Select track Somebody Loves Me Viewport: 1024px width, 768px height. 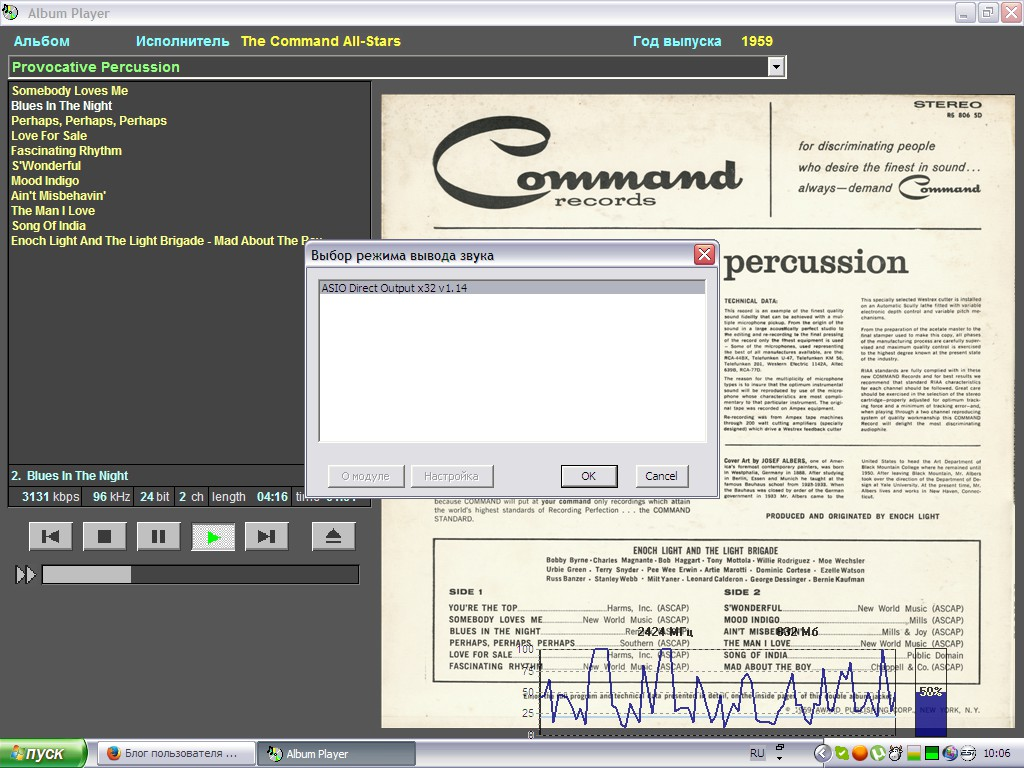(x=69, y=91)
